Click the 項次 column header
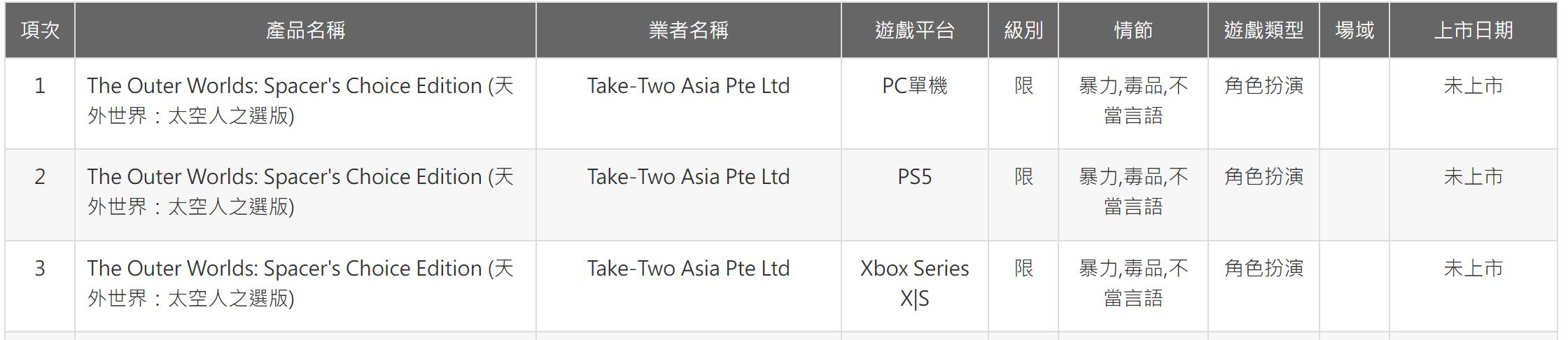Image resolution: width=1568 pixels, height=340 pixels. 40,30
